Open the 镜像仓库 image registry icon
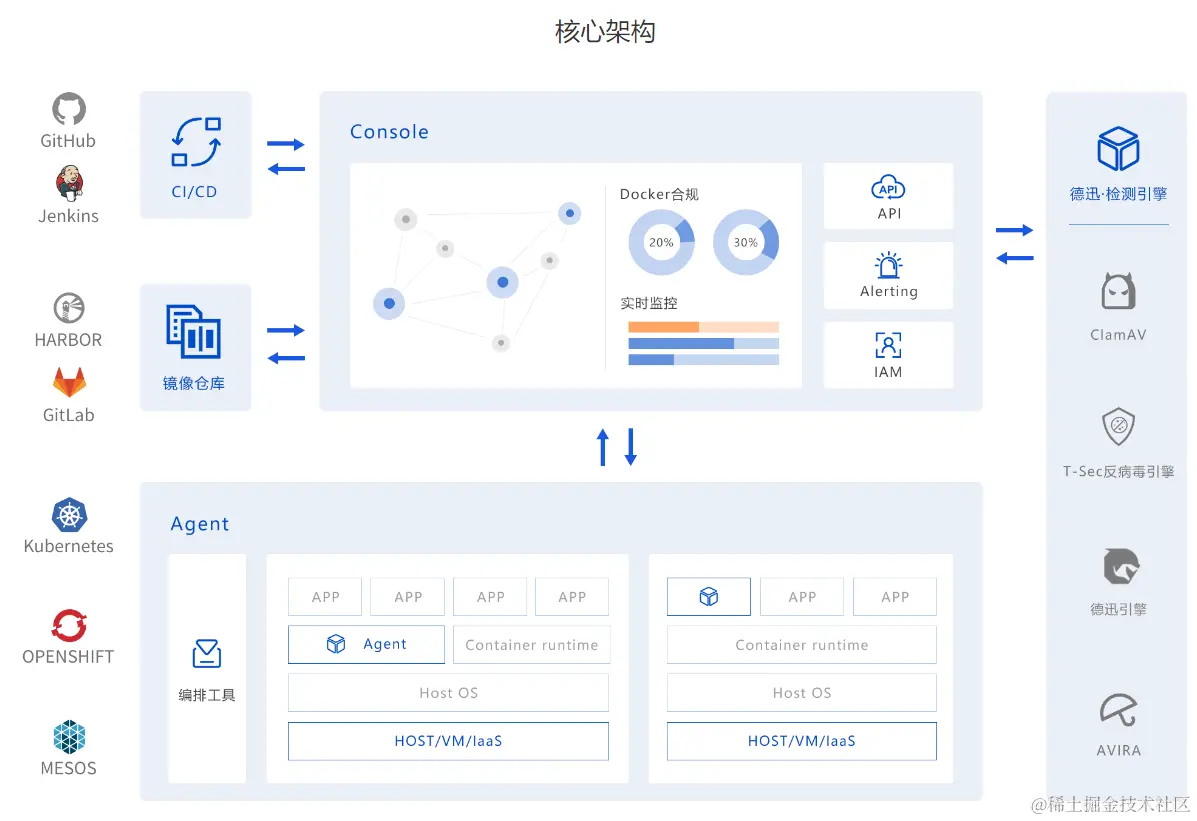 click(x=194, y=331)
